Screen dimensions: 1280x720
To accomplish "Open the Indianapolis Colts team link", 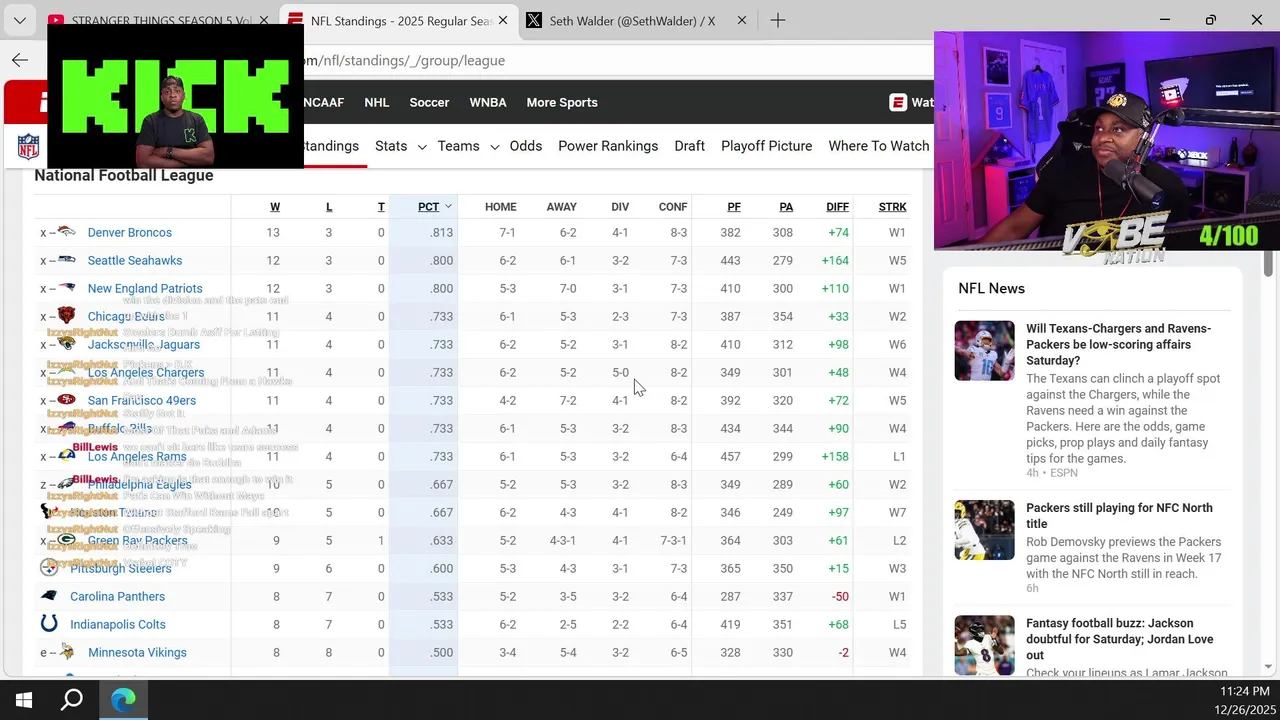I will 118,624.
